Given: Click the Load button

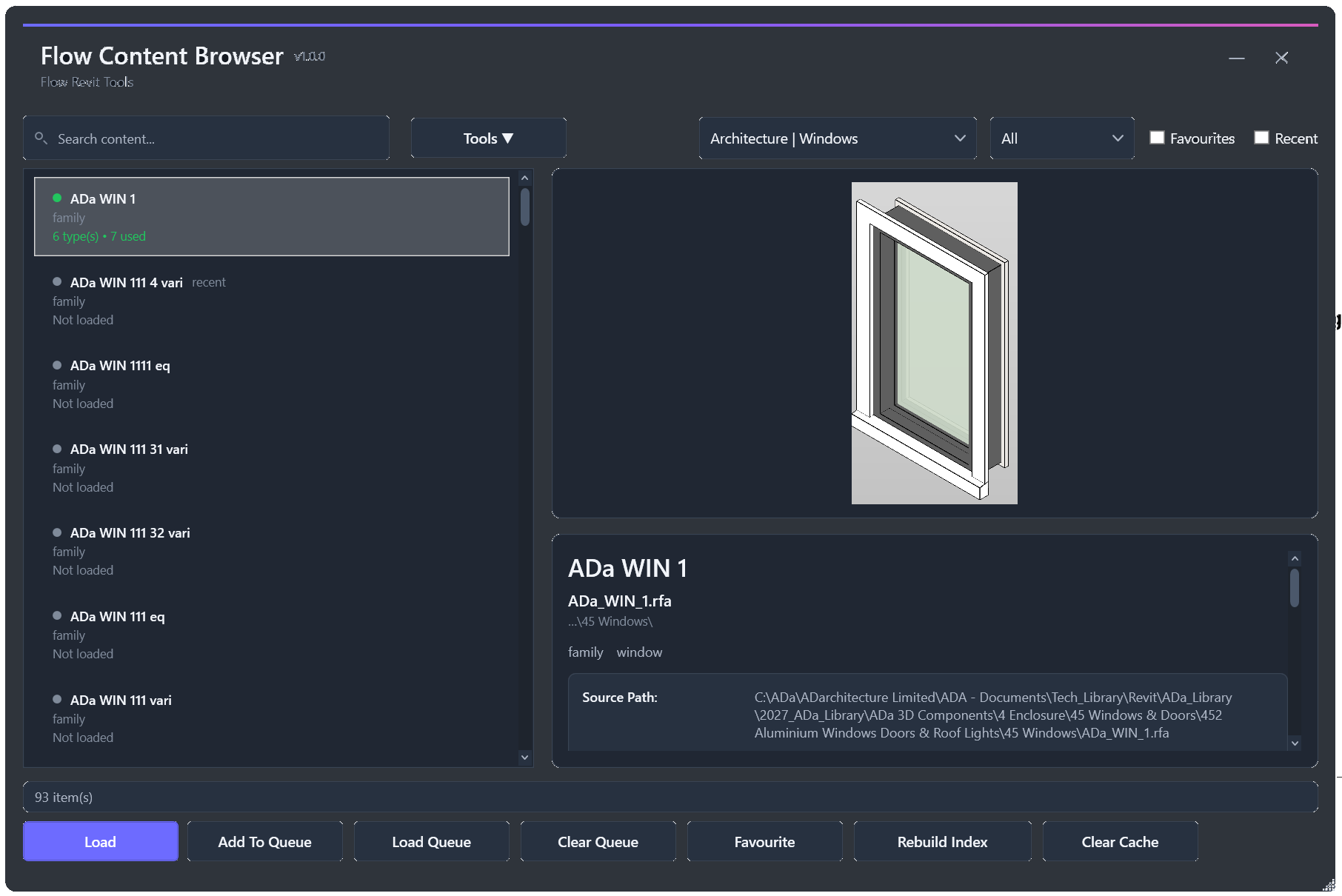Looking at the screenshot, I should click(x=101, y=841).
